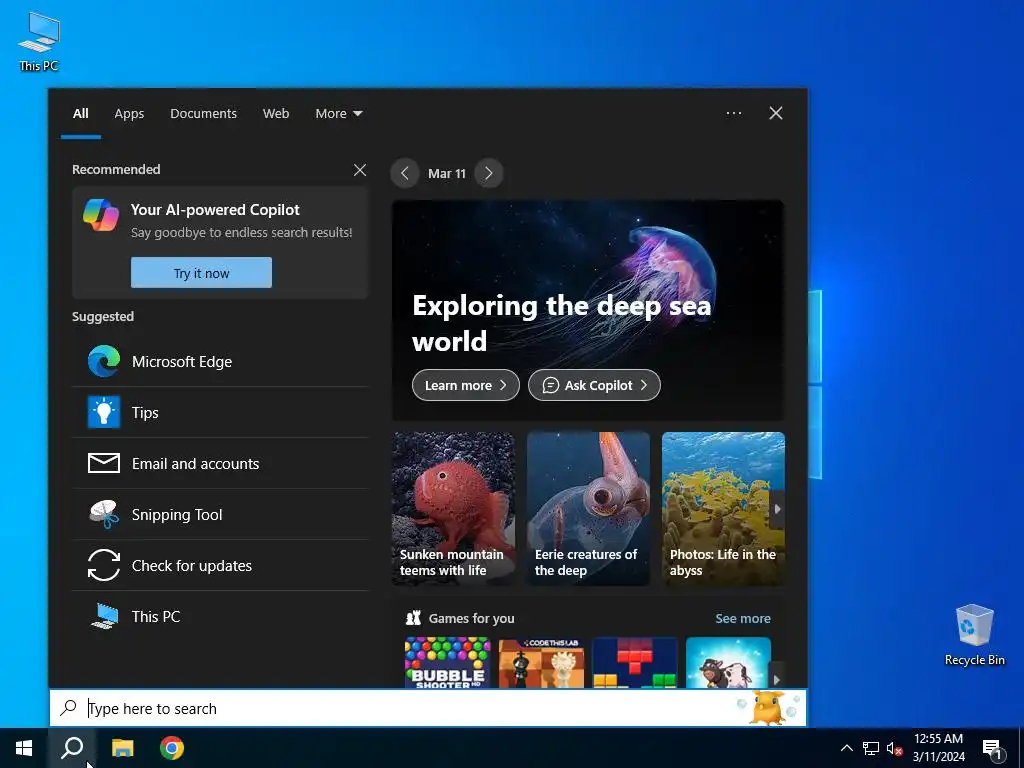Launch Snipping Tool from the Suggested list
Screen dimensions: 1024x768
click(220, 515)
